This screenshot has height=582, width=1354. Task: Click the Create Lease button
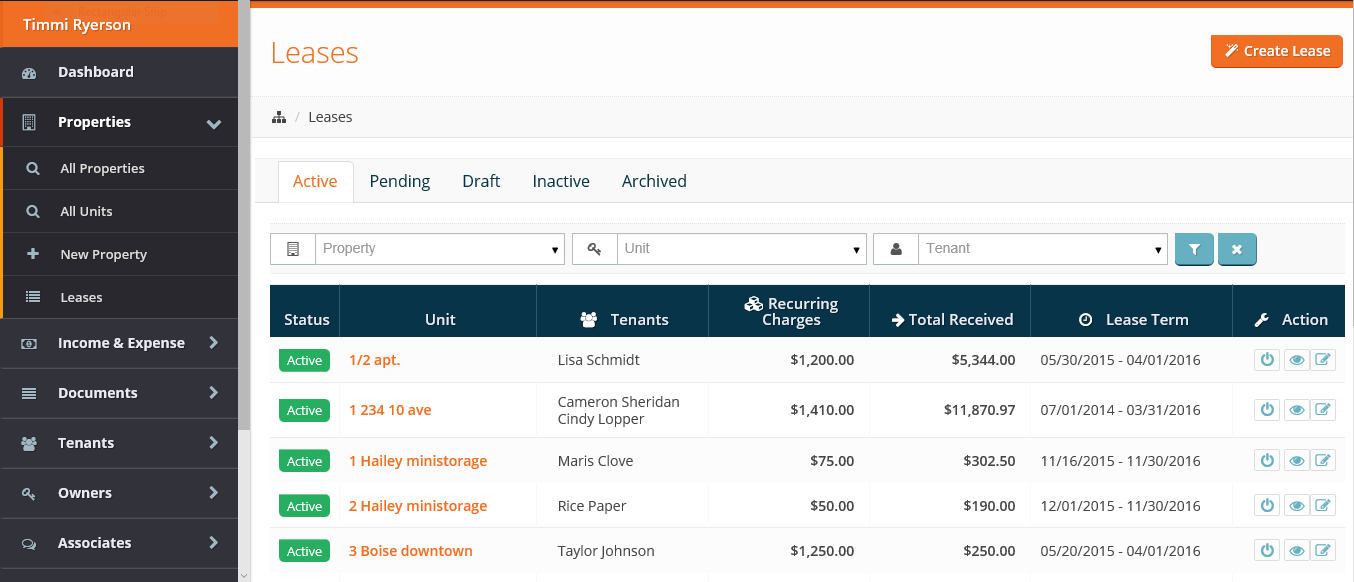(1276, 51)
